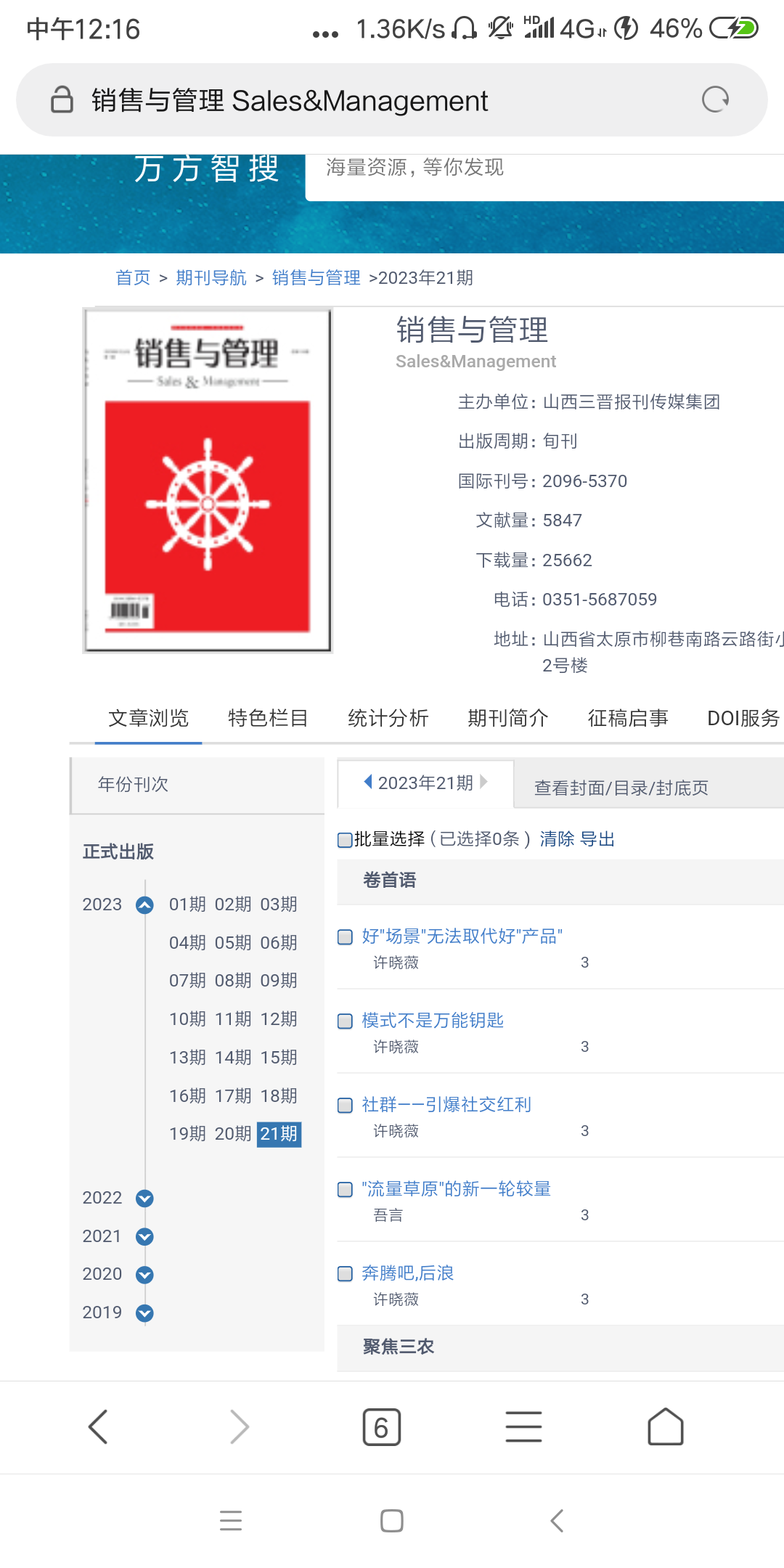Check the box for 奔腾吧,后浪

click(346, 1274)
